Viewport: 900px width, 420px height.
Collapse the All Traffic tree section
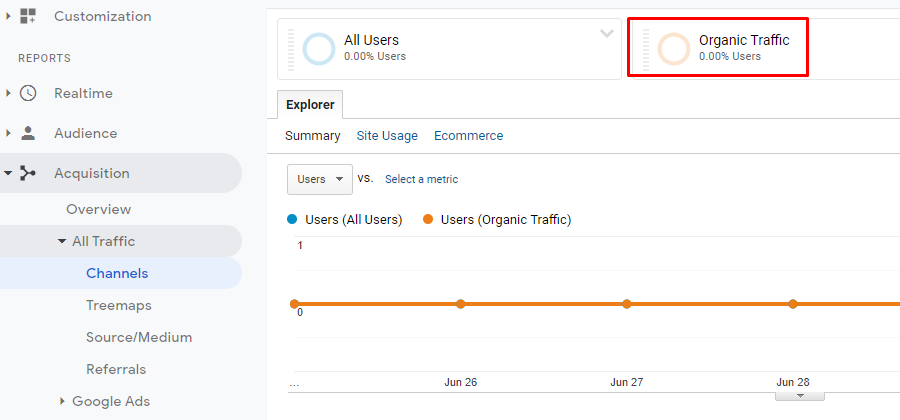pyautogui.click(x=62, y=242)
